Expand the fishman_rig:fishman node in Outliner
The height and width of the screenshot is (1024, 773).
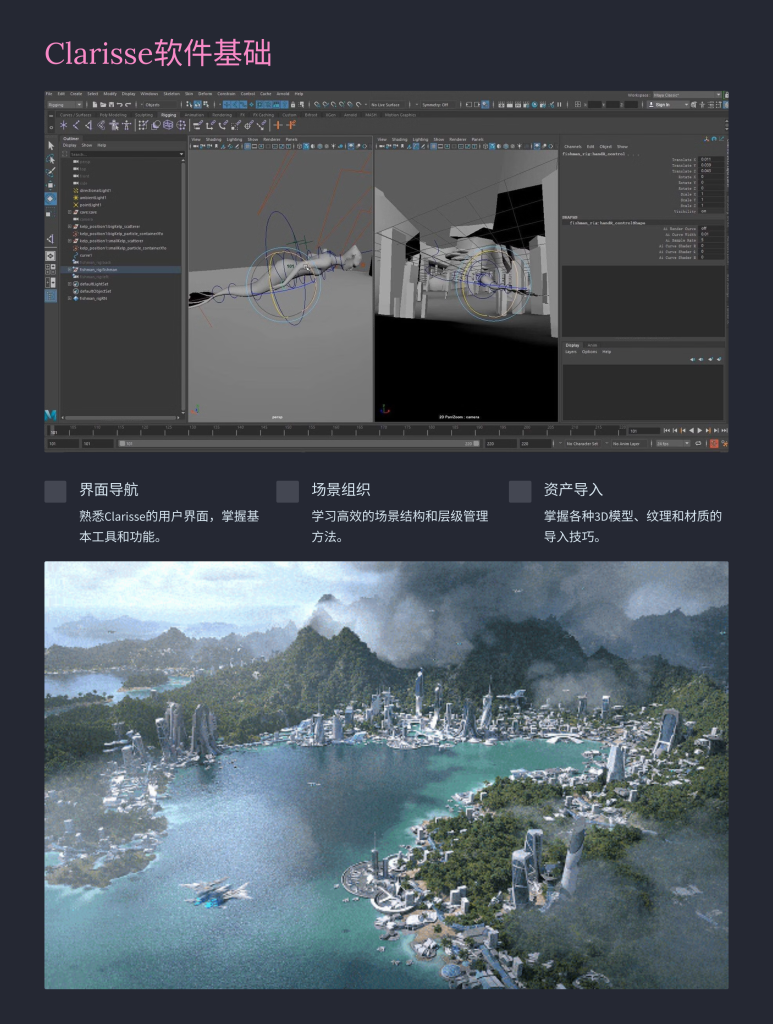coord(70,269)
